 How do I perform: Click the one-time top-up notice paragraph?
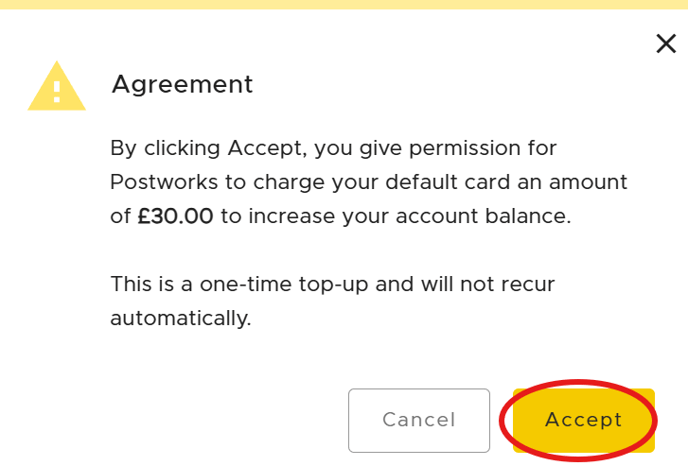333,301
